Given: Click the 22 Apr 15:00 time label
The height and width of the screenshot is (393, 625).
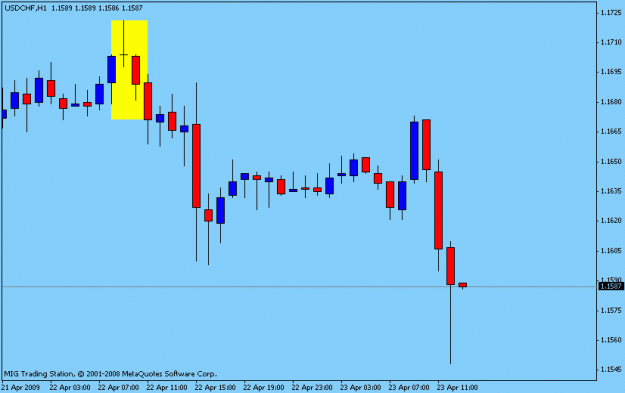Looking at the screenshot, I should coord(216,387).
